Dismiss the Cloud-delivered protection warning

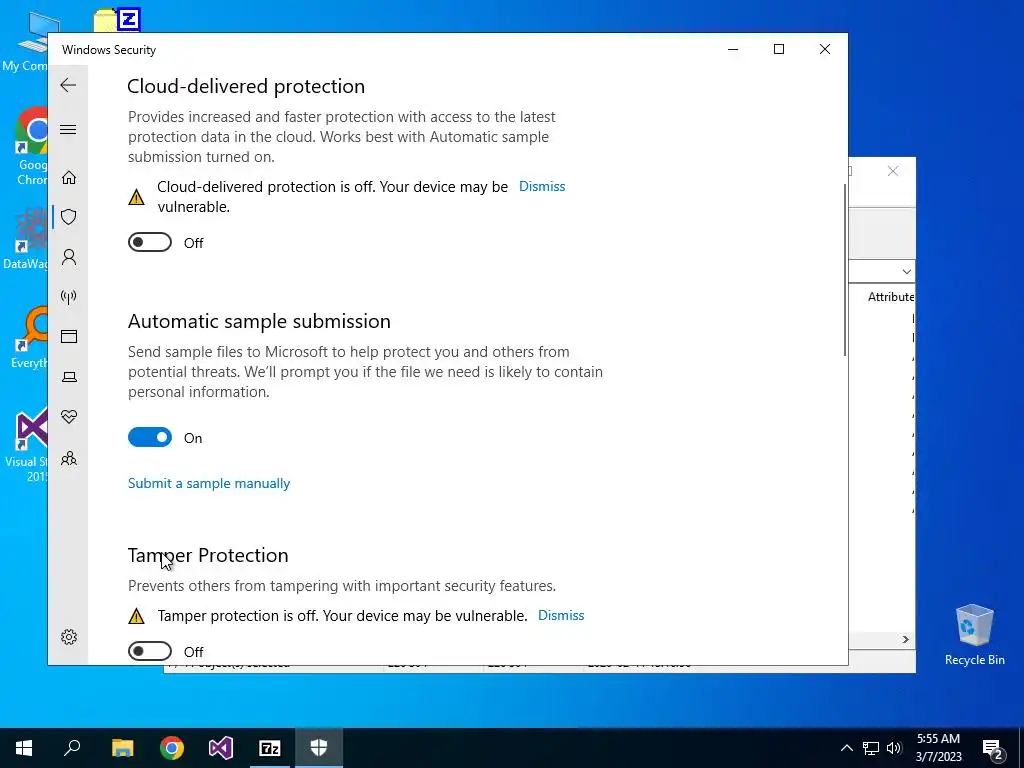coord(542,186)
